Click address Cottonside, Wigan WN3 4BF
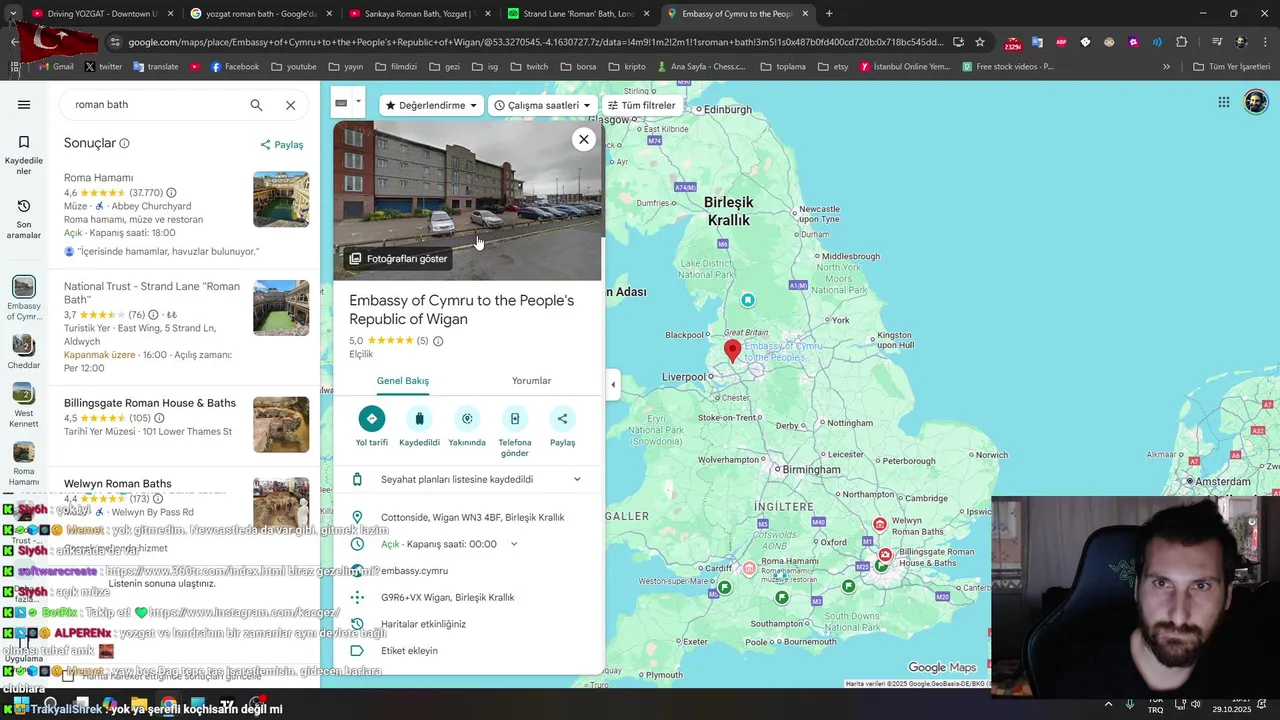Screen dimensions: 1280x720 click(x=473, y=518)
